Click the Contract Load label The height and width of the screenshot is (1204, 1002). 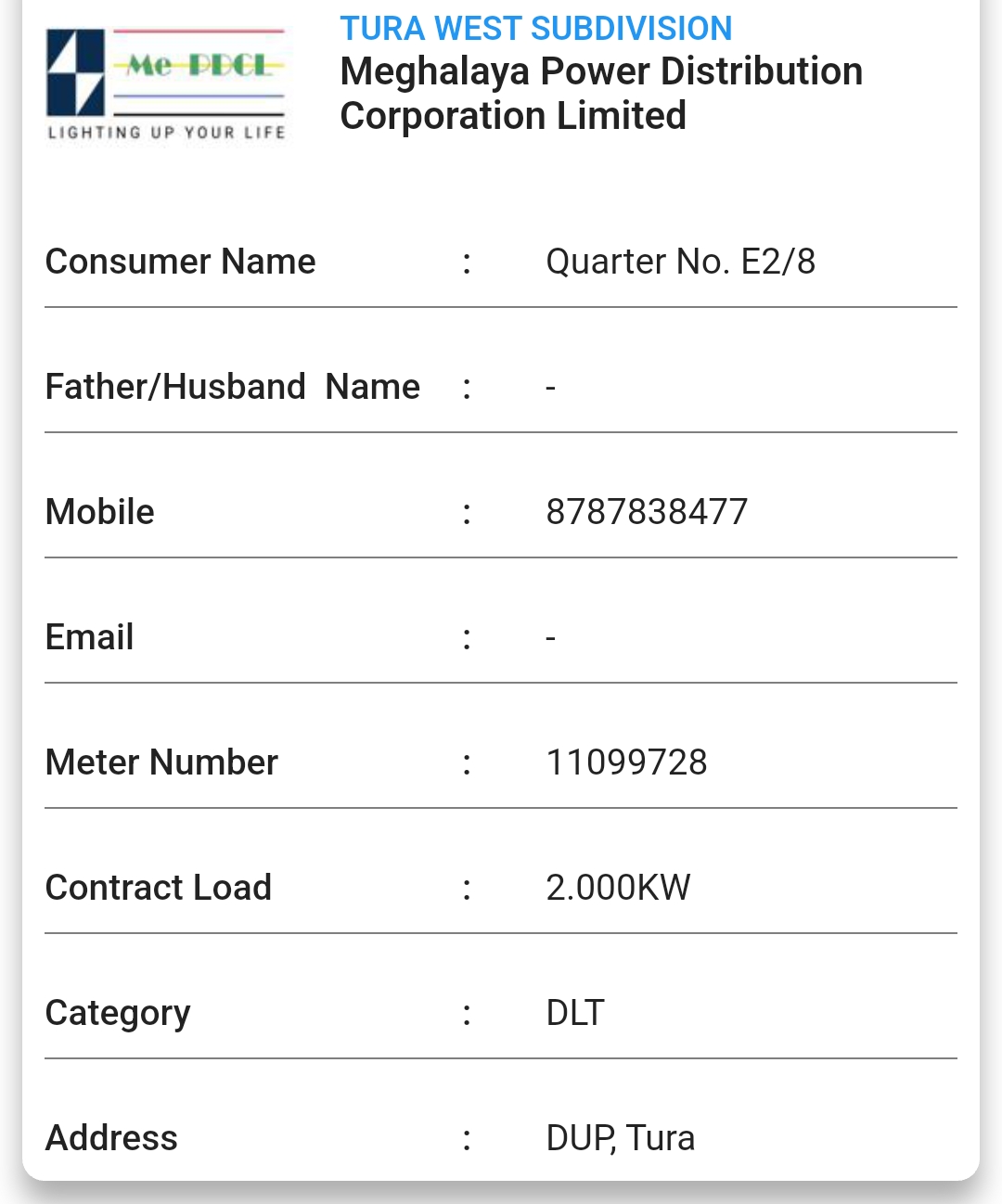click(158, 888)
